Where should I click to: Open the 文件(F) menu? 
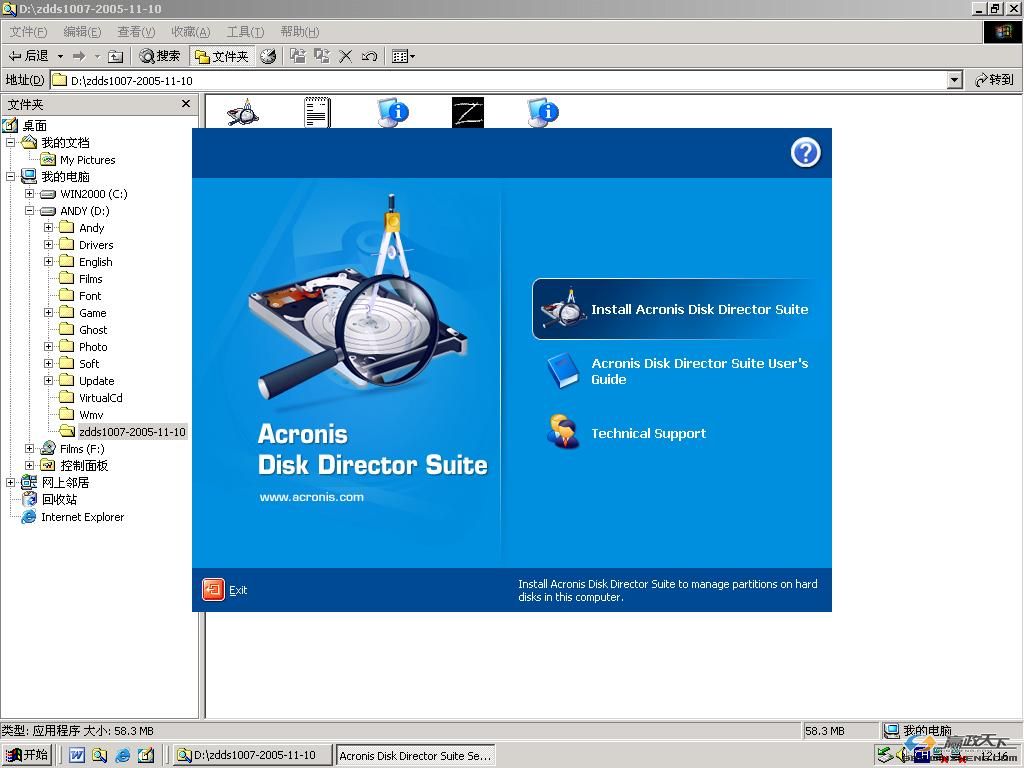(x=28, y=32)
